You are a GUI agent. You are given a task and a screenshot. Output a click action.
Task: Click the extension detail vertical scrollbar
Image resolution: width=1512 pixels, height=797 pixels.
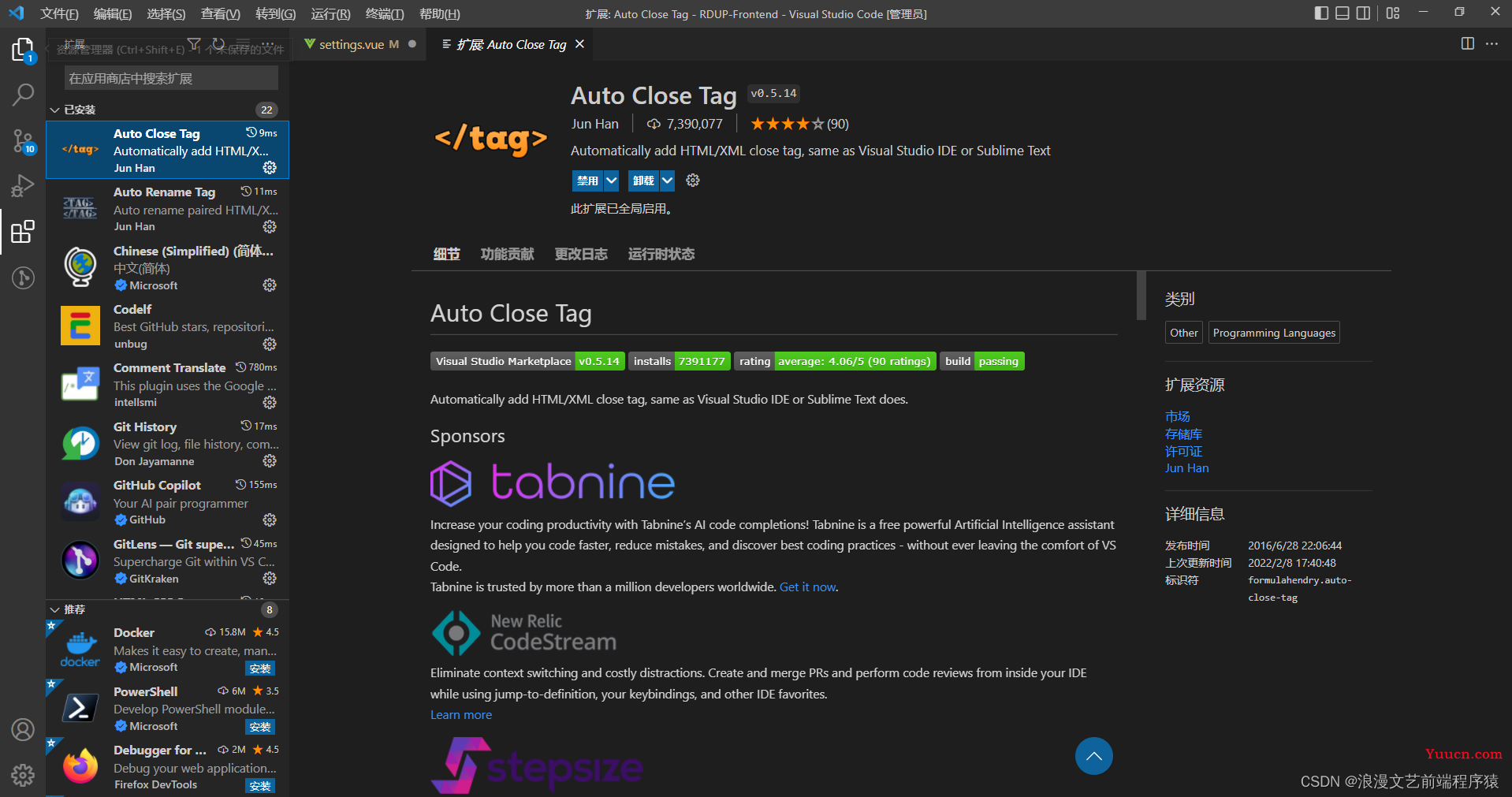coord(1141,296)
